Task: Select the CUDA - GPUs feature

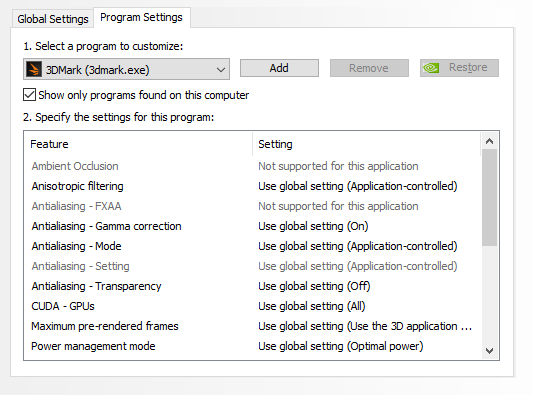Action: tap(63, 306)
